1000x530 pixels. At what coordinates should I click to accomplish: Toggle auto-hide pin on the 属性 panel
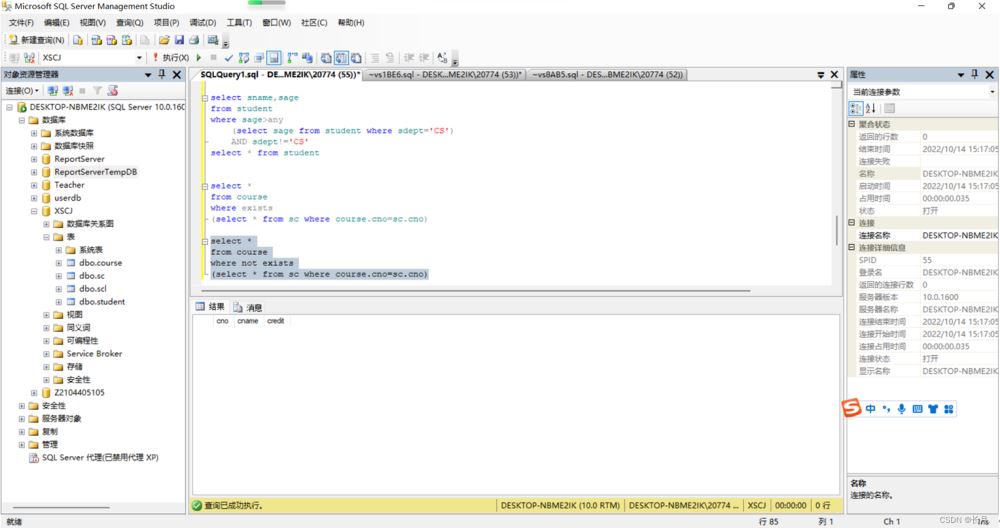[974, 75]
